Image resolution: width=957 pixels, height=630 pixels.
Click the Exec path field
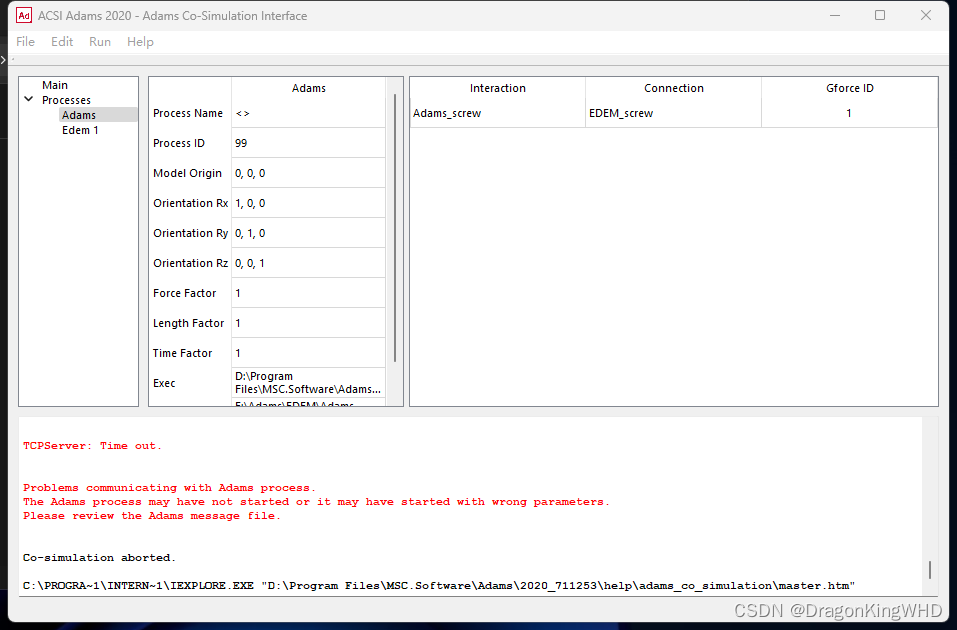(308, 383)
